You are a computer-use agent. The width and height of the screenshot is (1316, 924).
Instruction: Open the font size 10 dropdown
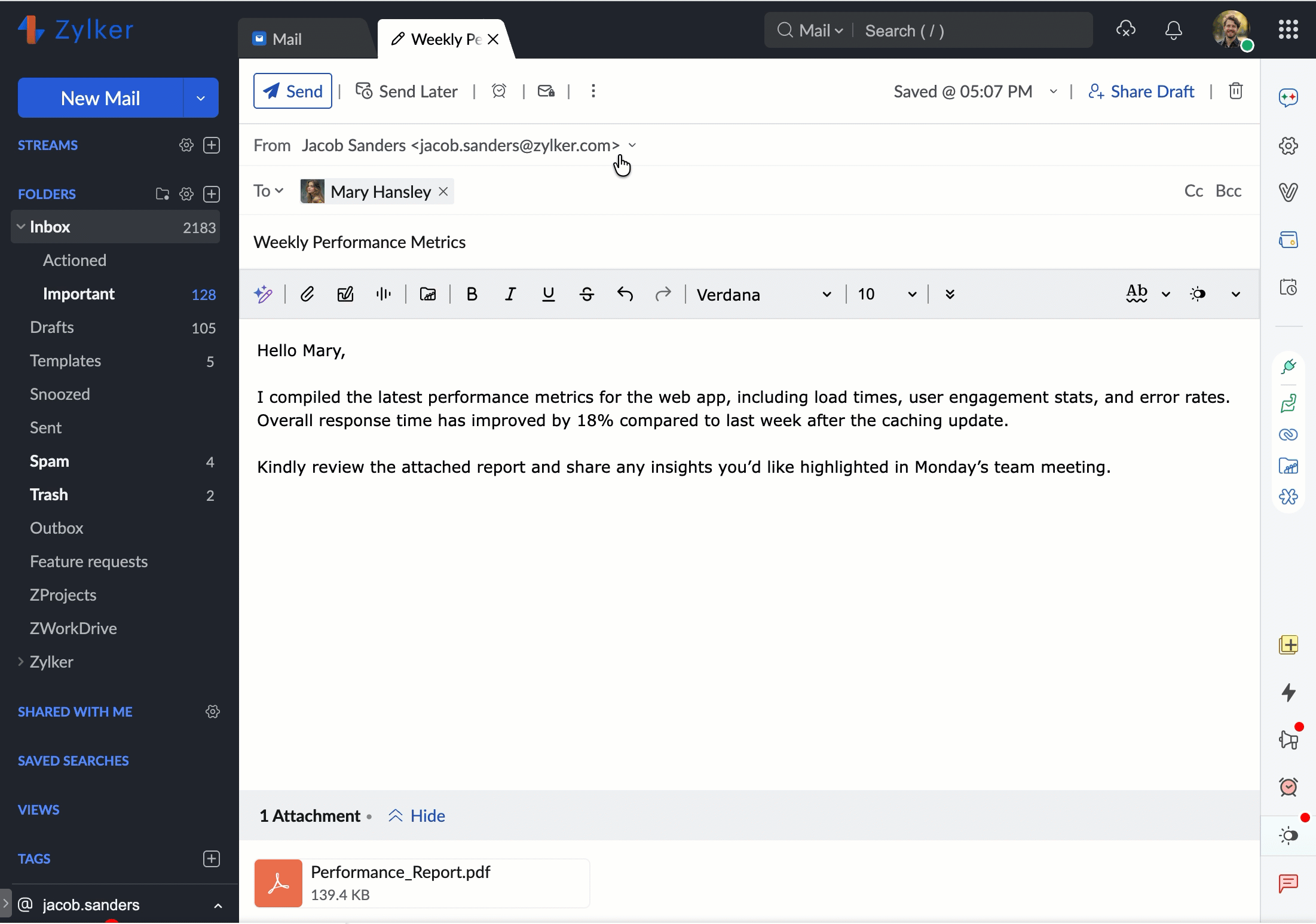pos(887,294)
